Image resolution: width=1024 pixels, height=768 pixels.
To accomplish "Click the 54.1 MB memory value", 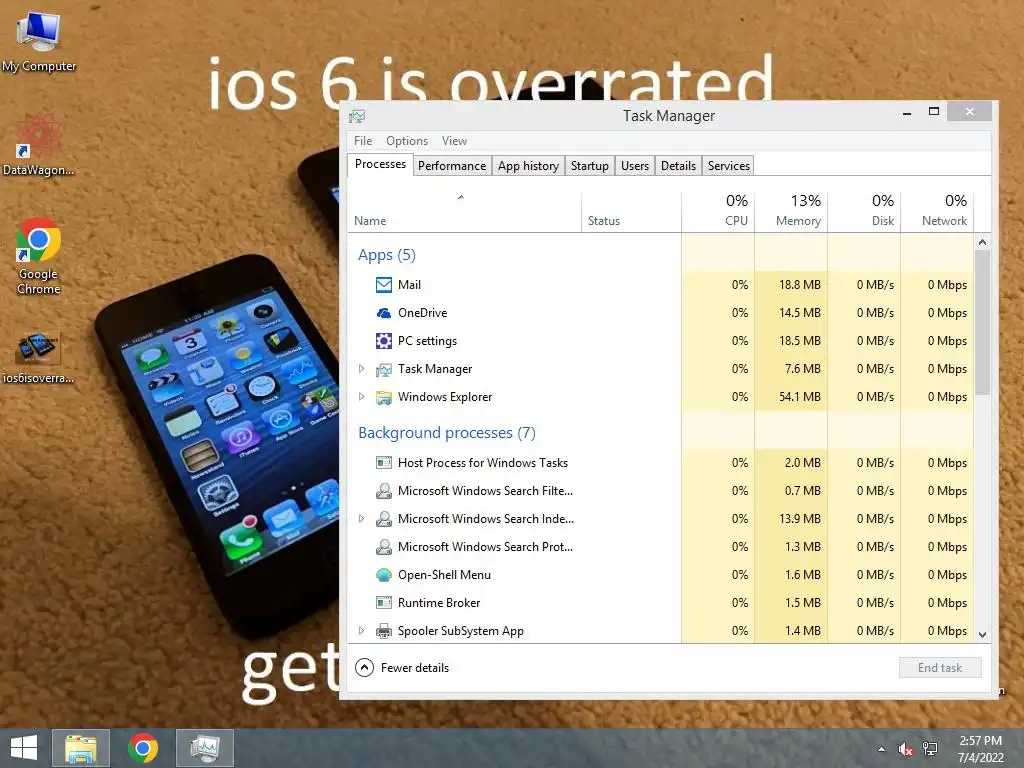I will [x=799, y=397].
